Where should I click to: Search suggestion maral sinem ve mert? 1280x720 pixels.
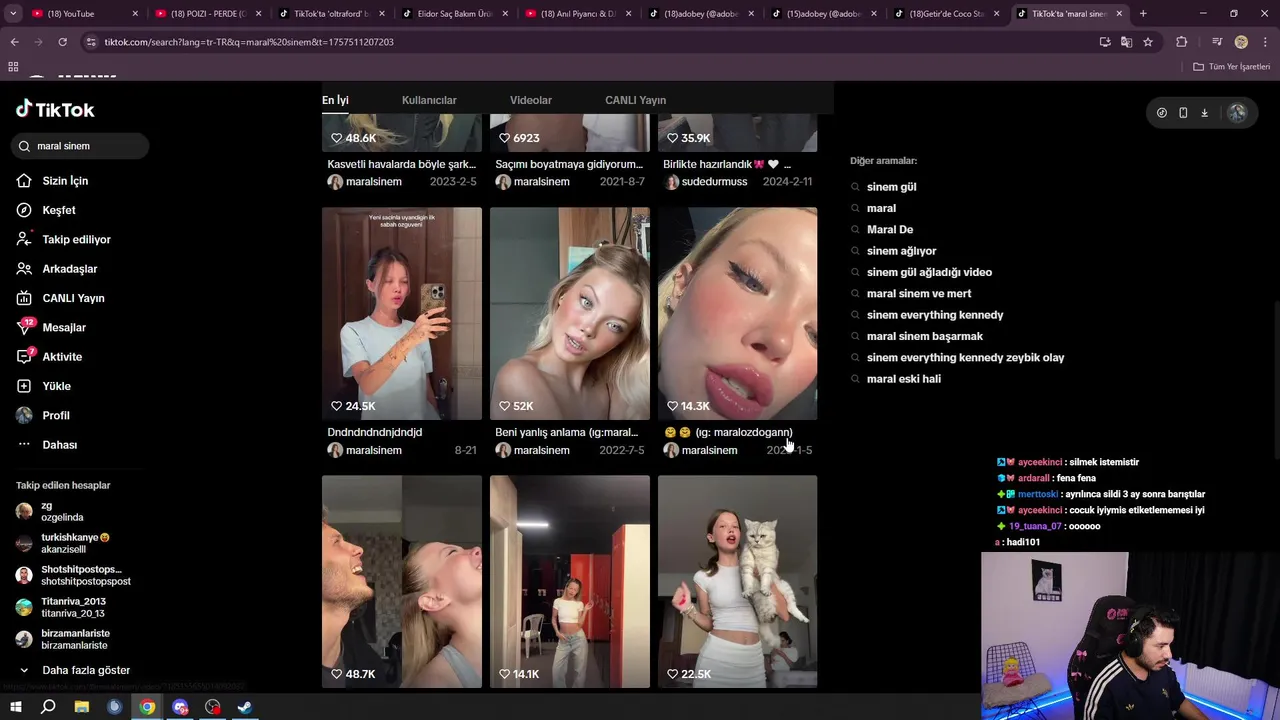[x=918, y=294]
